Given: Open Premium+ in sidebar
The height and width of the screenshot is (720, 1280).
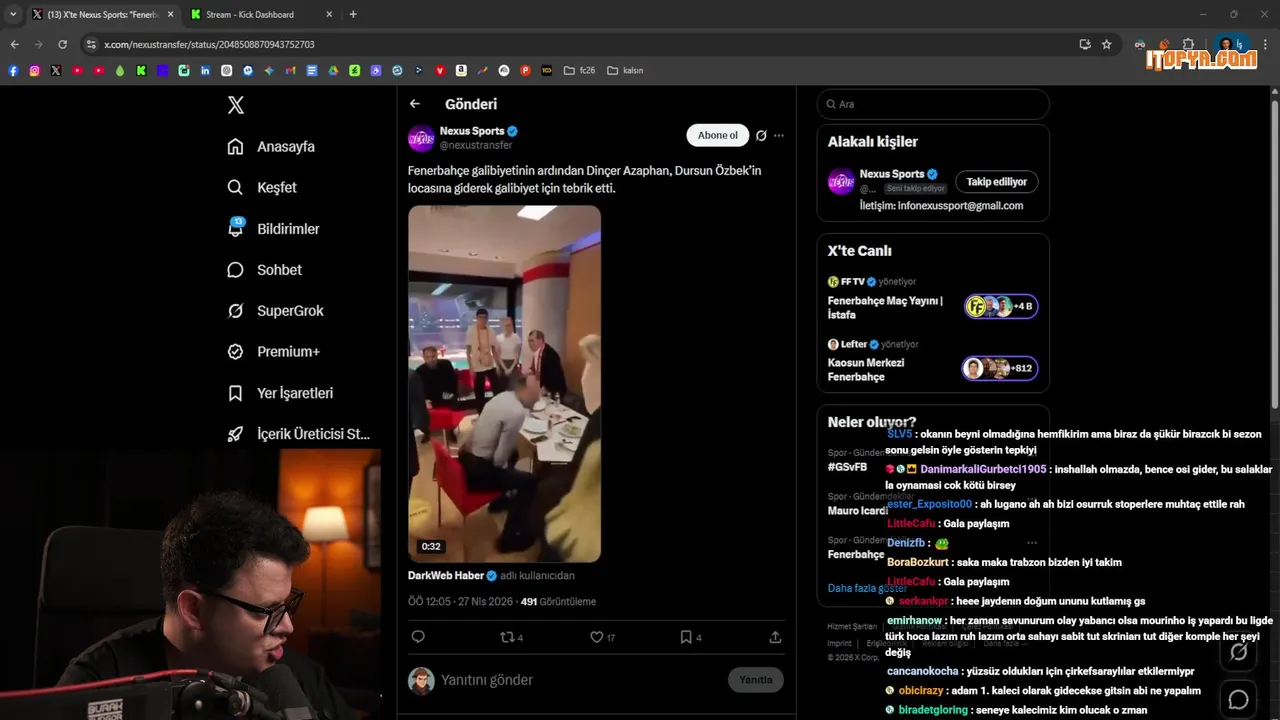Looking at the screenshot, I should (273, 352).
